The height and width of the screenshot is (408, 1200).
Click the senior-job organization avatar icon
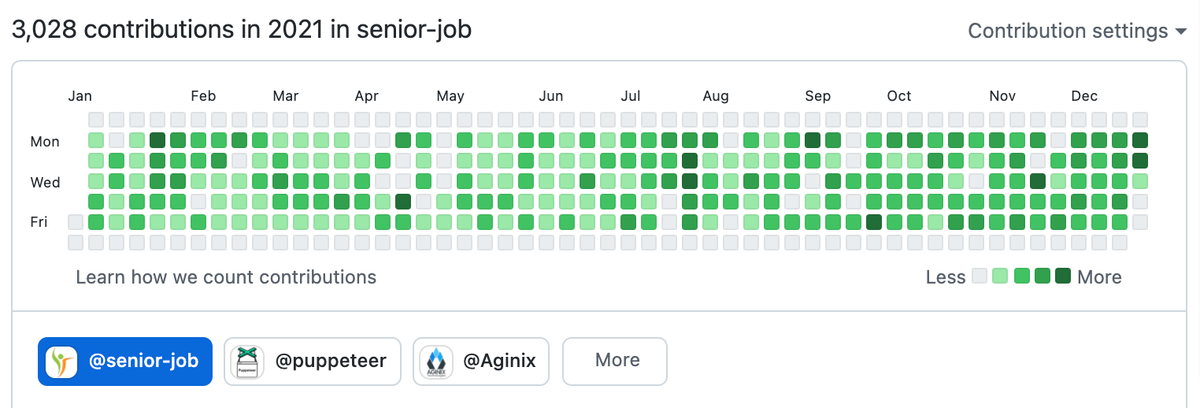coord(63,361)
